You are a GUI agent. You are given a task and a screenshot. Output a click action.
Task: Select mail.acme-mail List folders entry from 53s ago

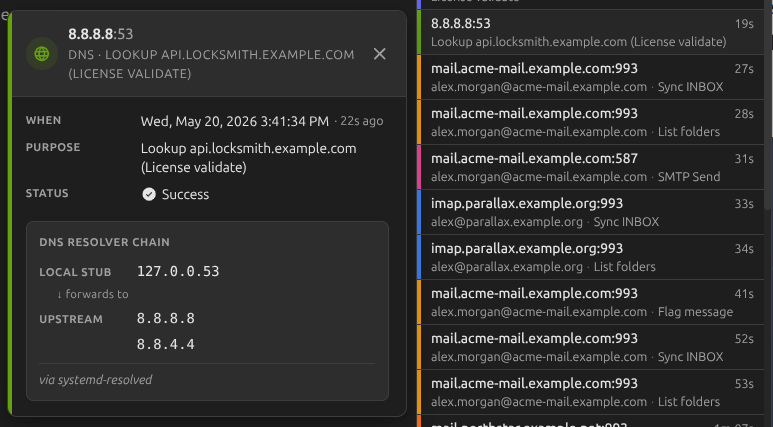(x=591, y=392)
